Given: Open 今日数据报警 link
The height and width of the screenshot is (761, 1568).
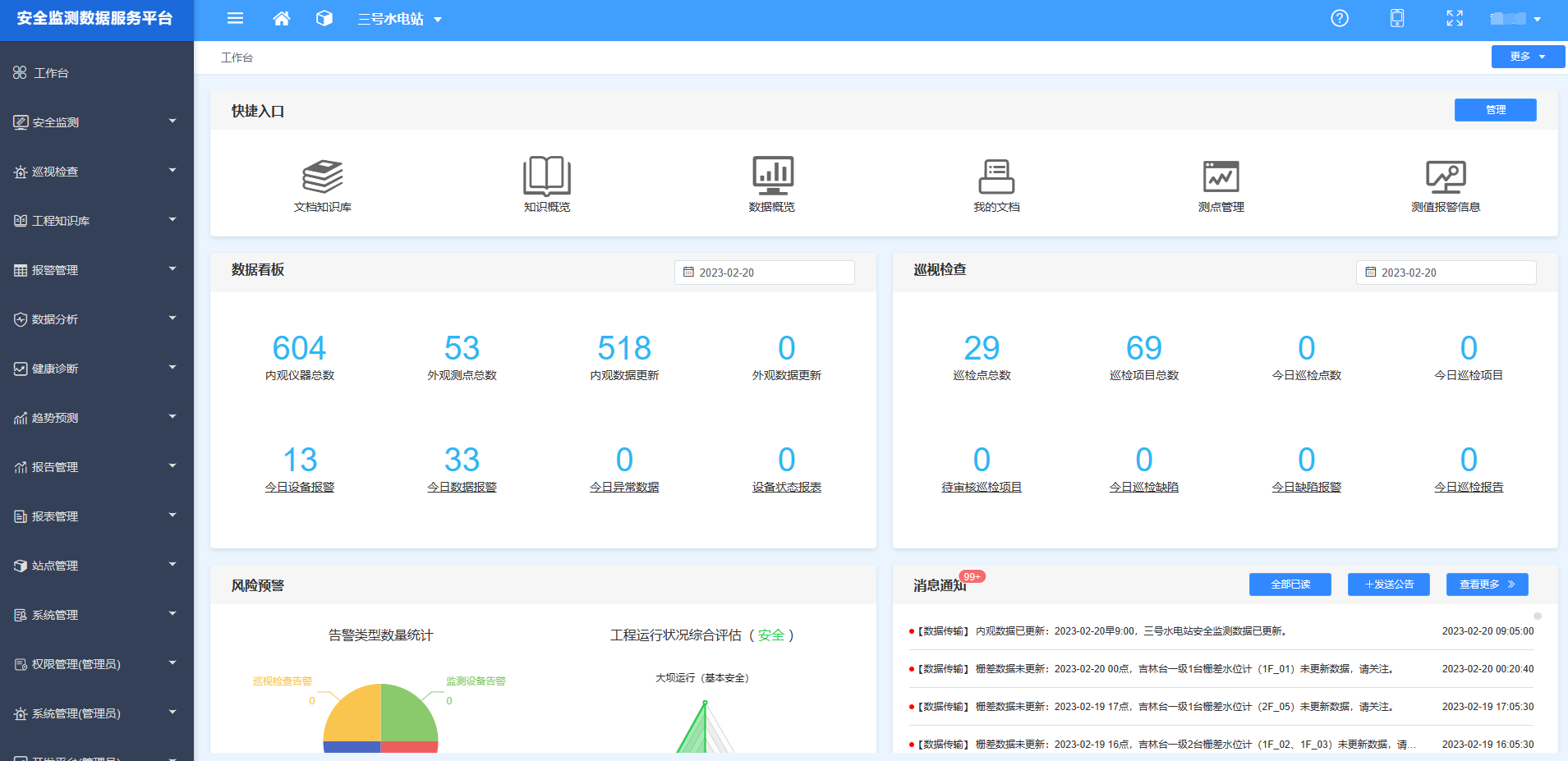Looking at the screenshot, I should tap(462, 487).
